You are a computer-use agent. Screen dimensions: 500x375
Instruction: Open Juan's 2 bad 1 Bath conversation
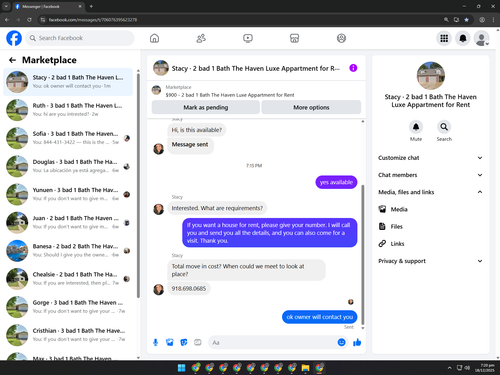pyautogui.click(x=68, y=223)
